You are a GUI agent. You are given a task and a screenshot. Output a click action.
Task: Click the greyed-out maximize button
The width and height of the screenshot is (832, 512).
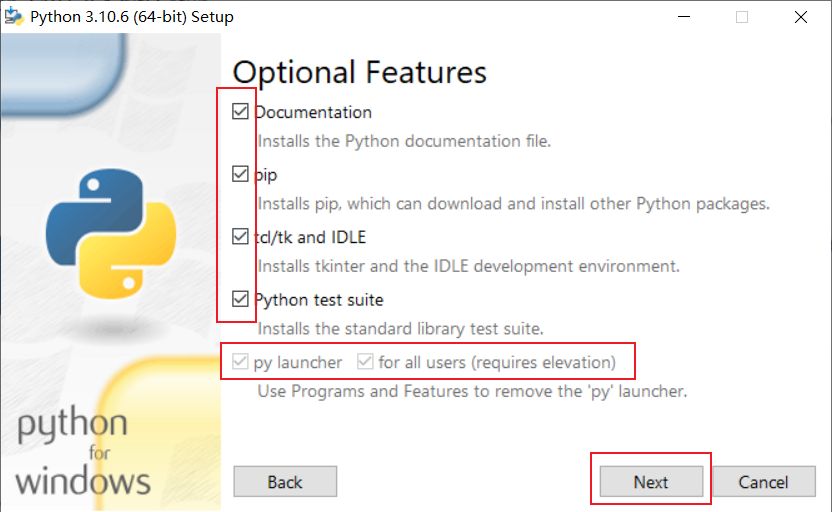[x=742, y=17]
